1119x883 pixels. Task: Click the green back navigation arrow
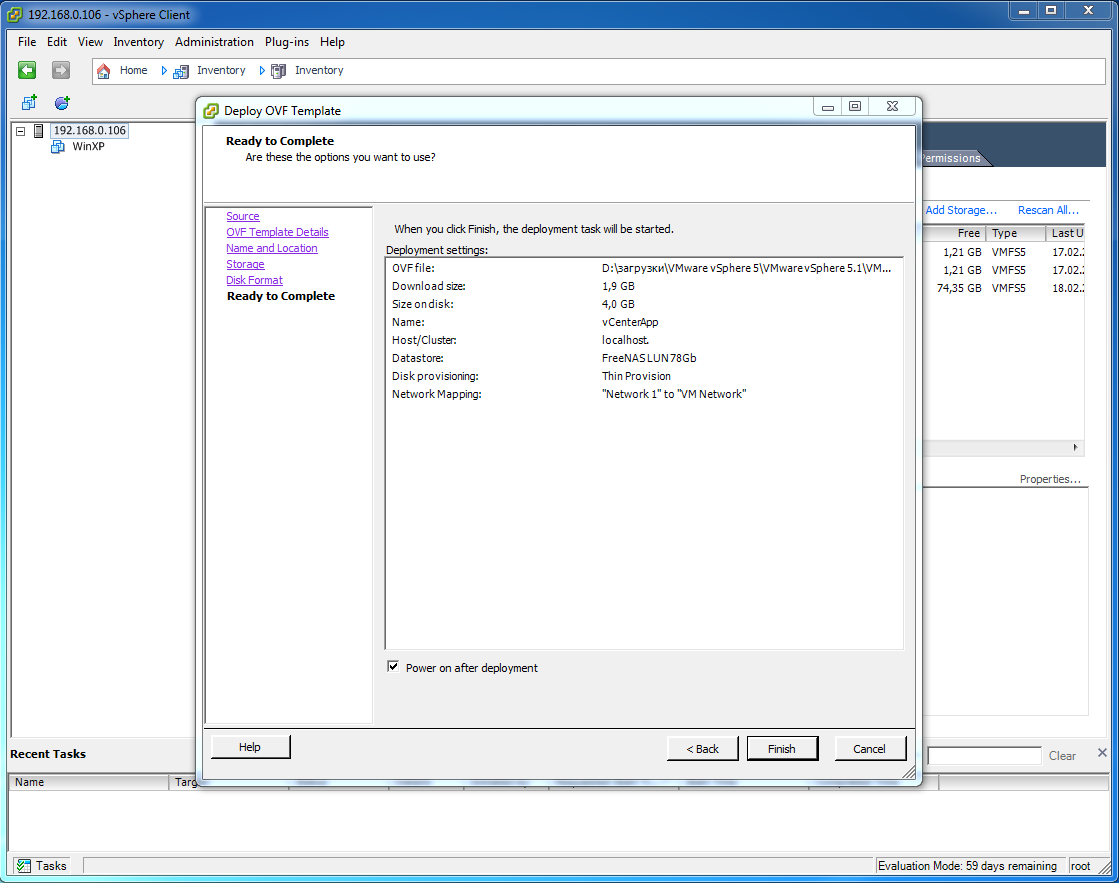coord(27,70)
